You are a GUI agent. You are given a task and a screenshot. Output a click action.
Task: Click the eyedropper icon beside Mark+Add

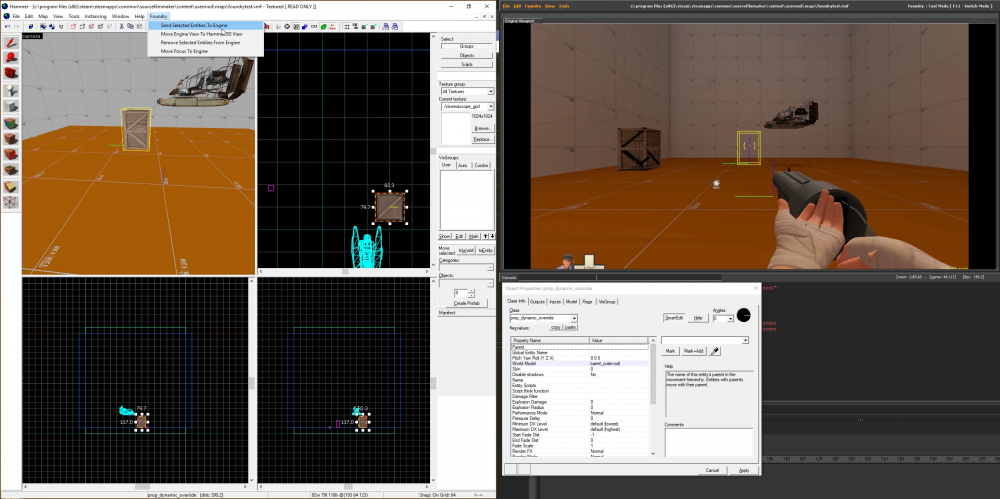point(715,351)
